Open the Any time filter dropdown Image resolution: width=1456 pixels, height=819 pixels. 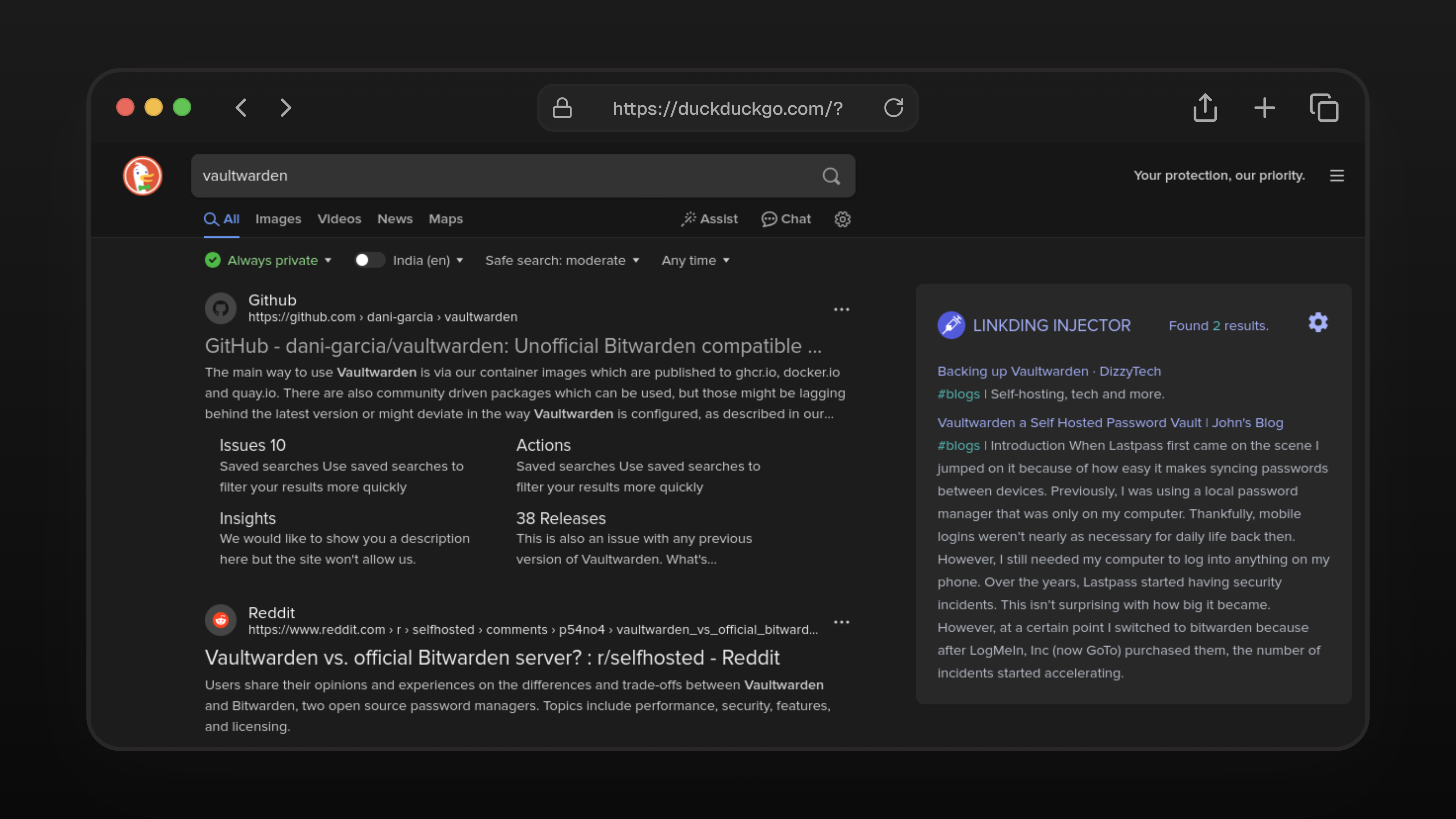[695, 260]
